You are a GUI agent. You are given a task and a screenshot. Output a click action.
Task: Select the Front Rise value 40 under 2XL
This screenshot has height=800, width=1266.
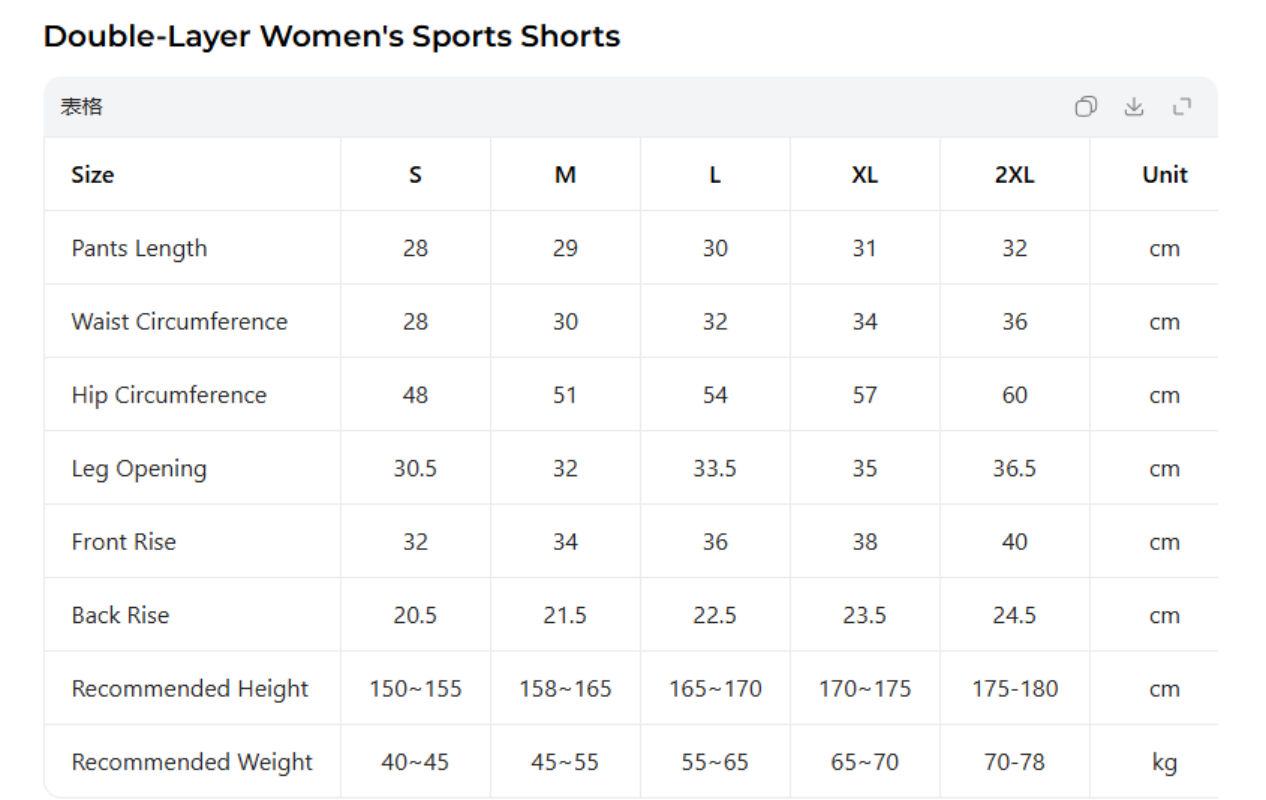(x=1014, y=541)
